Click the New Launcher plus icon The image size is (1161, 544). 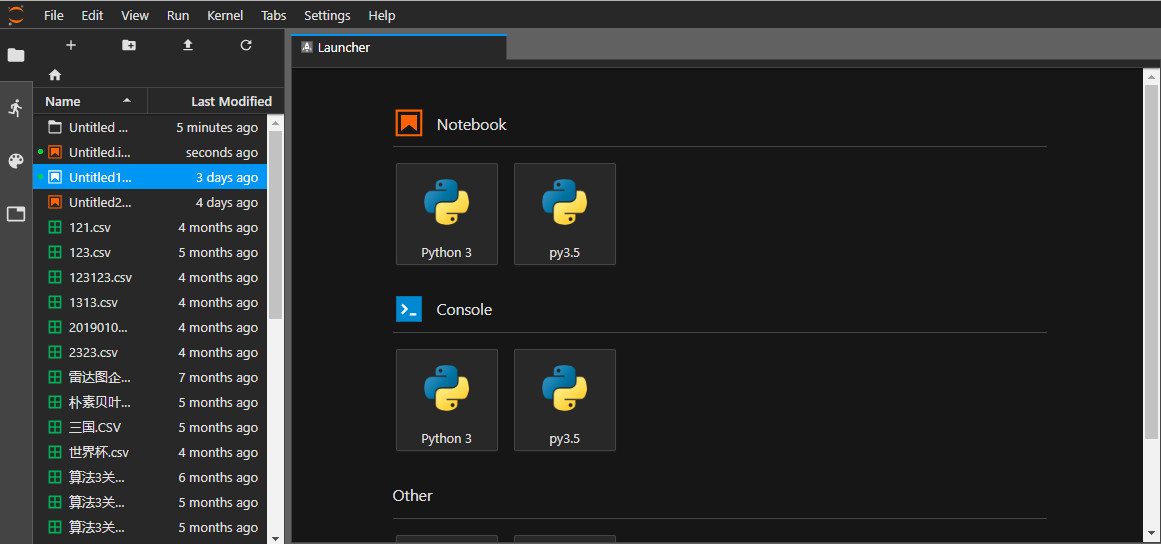click(x=70, y=45)
